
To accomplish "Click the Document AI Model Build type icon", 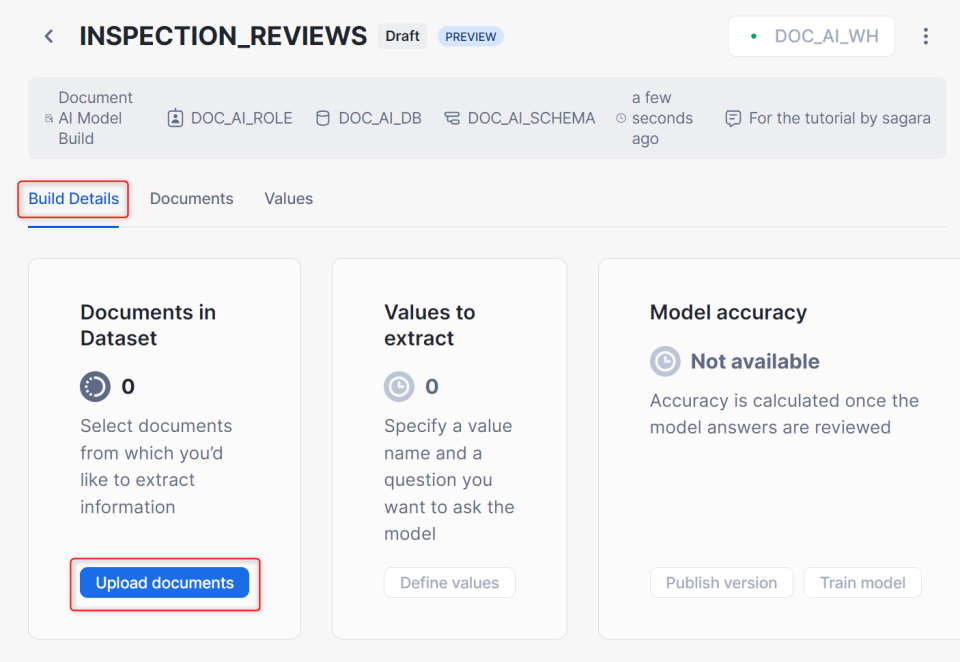I will [x=49, y=118].
